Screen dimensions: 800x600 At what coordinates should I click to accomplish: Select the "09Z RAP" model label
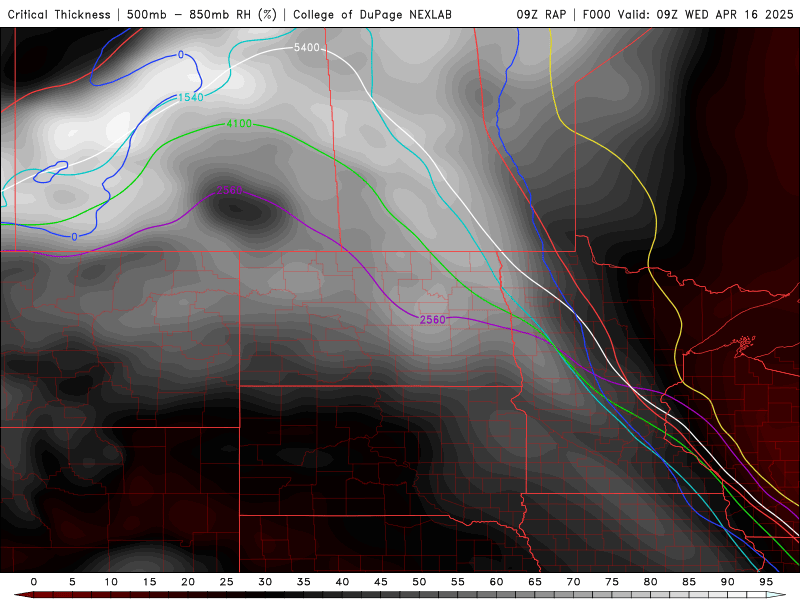coord(541,15)
